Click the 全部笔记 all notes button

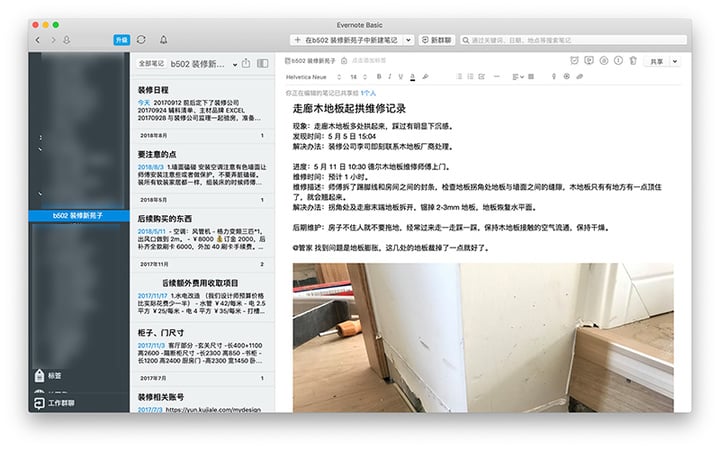151,63
